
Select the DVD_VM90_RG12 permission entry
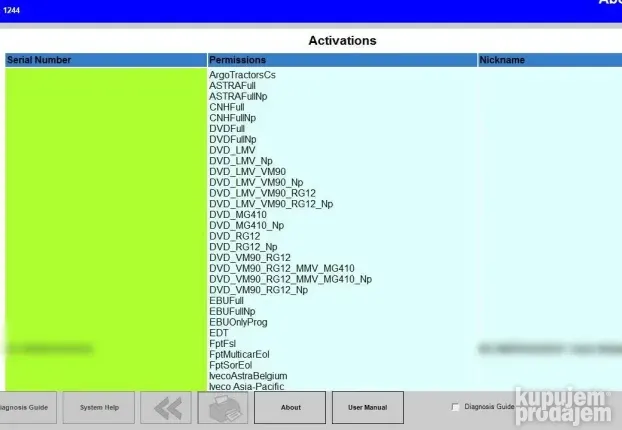click(x=250, y=257)
